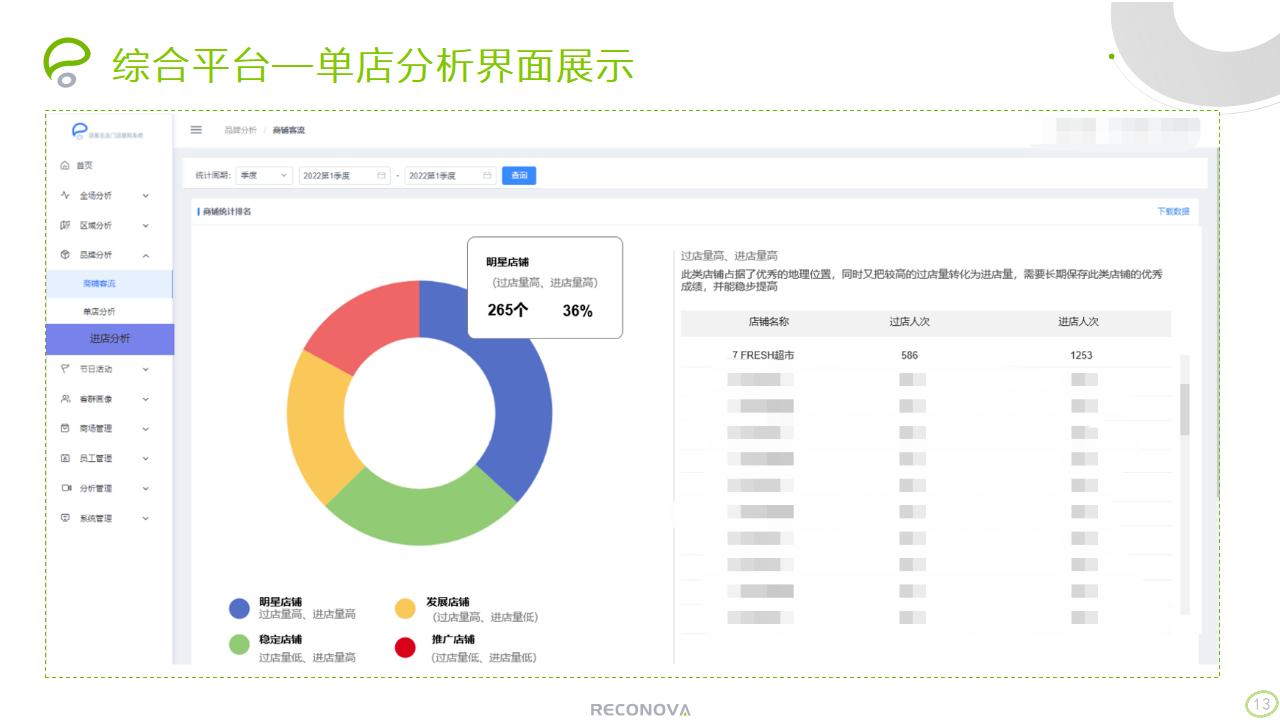Click the 下载数据 download link
This screenshot has height=720, width=1280.
1172,212
